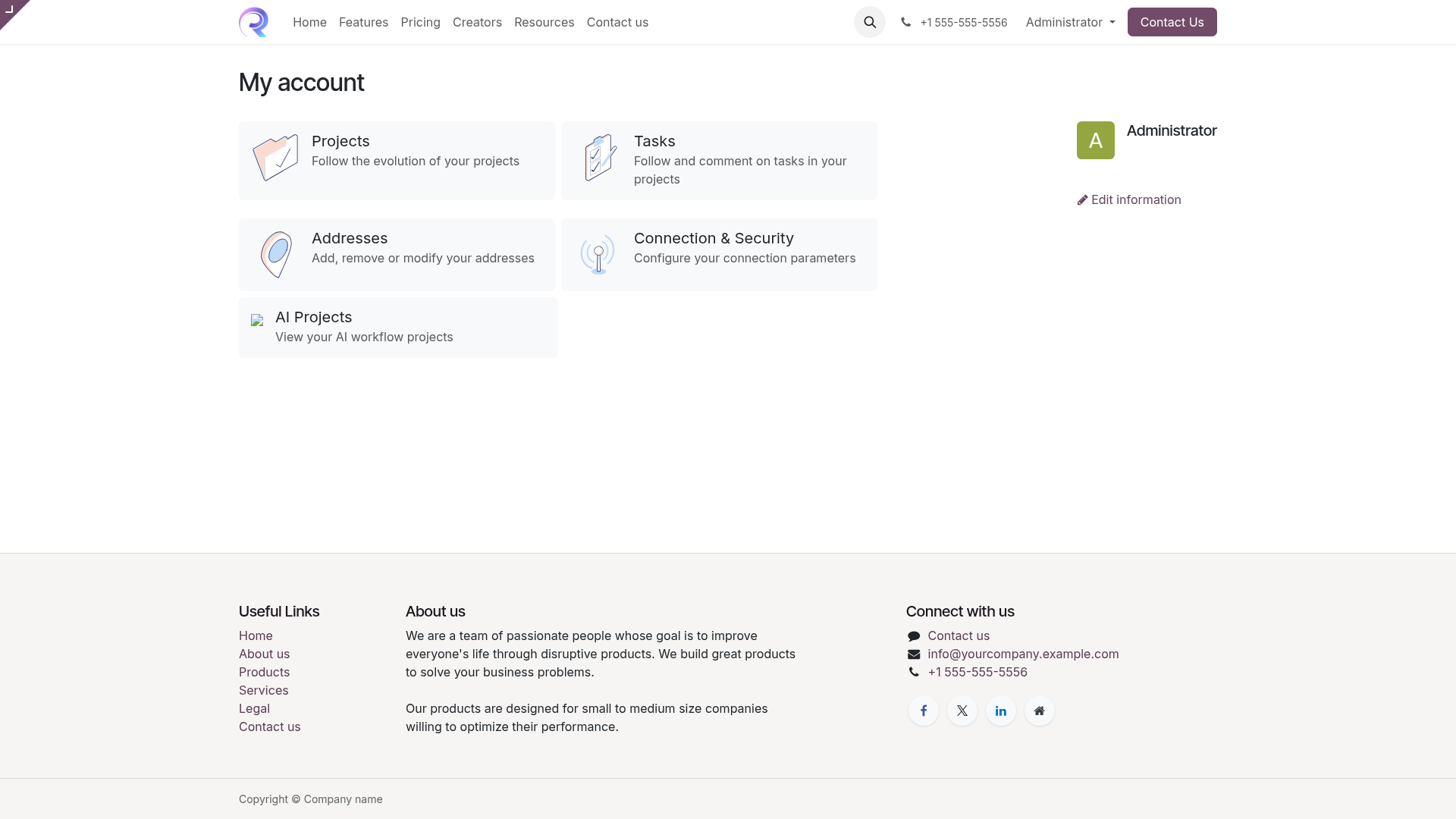Click the pencil icon beside Edit information
Image resolution: width=1456 pixels, height=819 pixels.
1082,200
